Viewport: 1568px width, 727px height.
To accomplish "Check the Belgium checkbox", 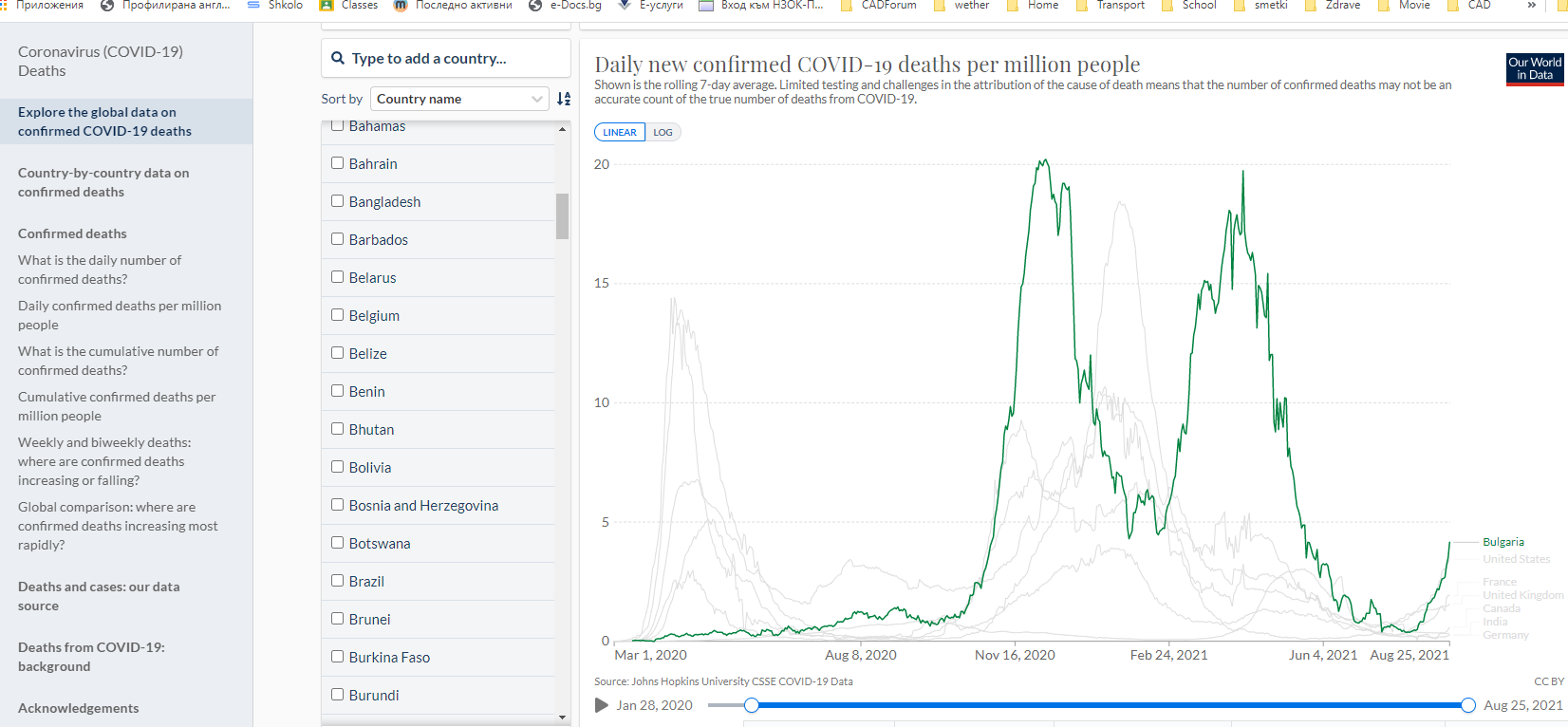I will [x=337, y=315].
